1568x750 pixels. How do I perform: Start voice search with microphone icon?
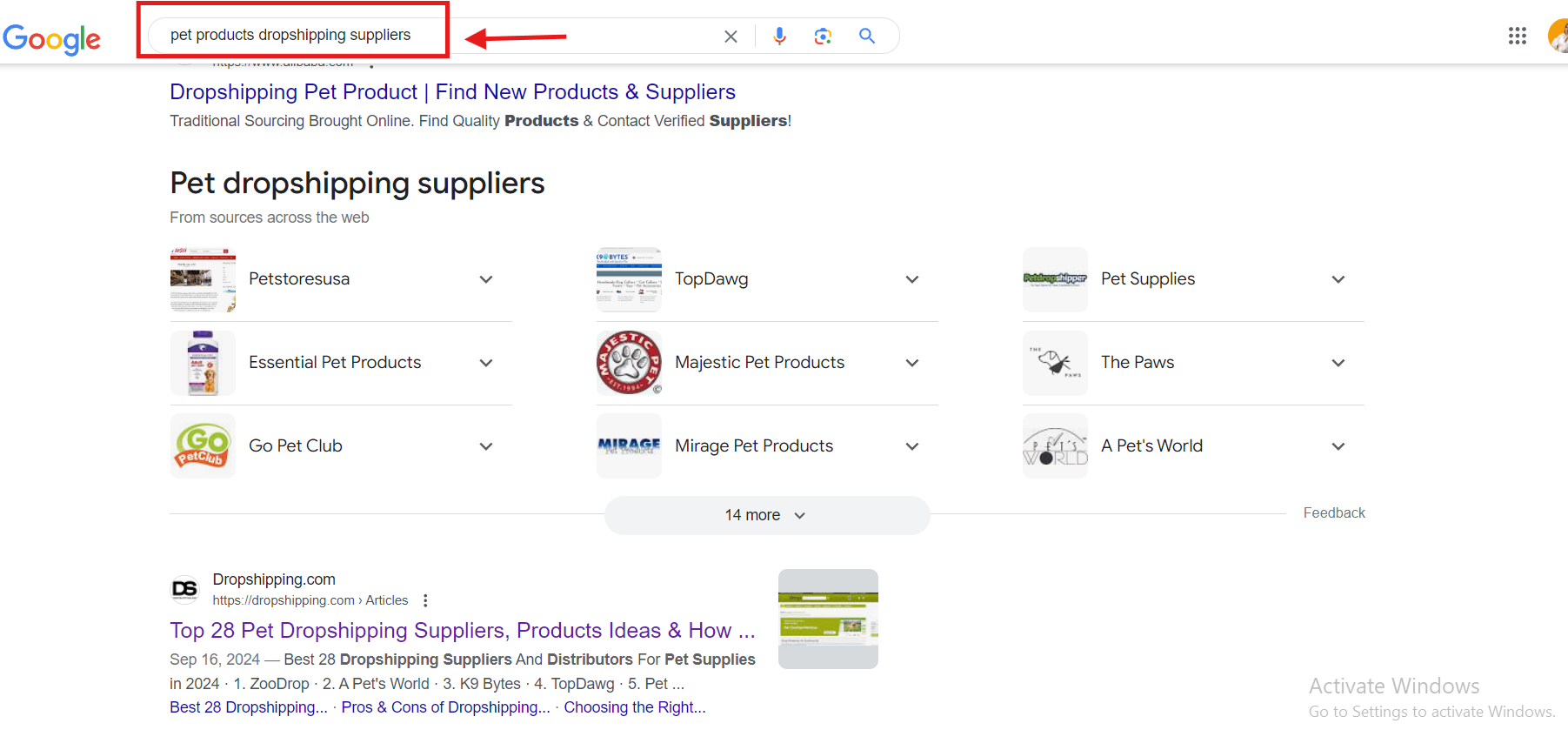pyautogui.click(x=779, y=36)
